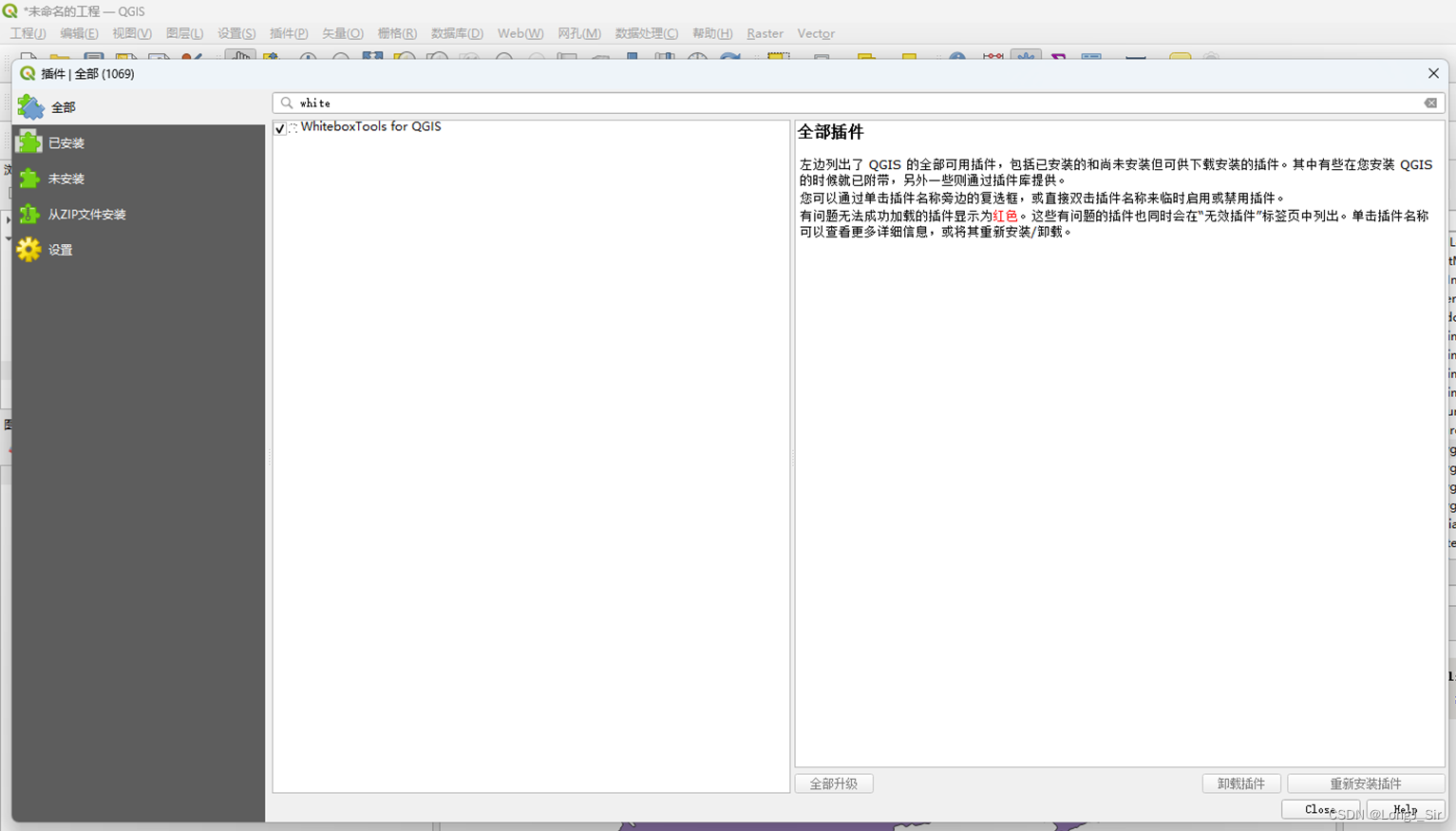The height and width of the screenshot is (831, 1456).
Task: Open the 工程(J) project menu
Action: (x=28, y=33)
